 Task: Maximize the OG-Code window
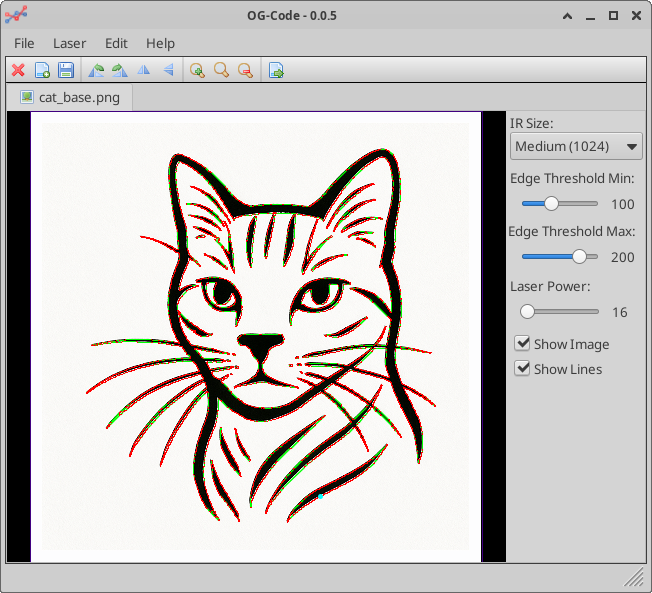(x=613, y=16)
